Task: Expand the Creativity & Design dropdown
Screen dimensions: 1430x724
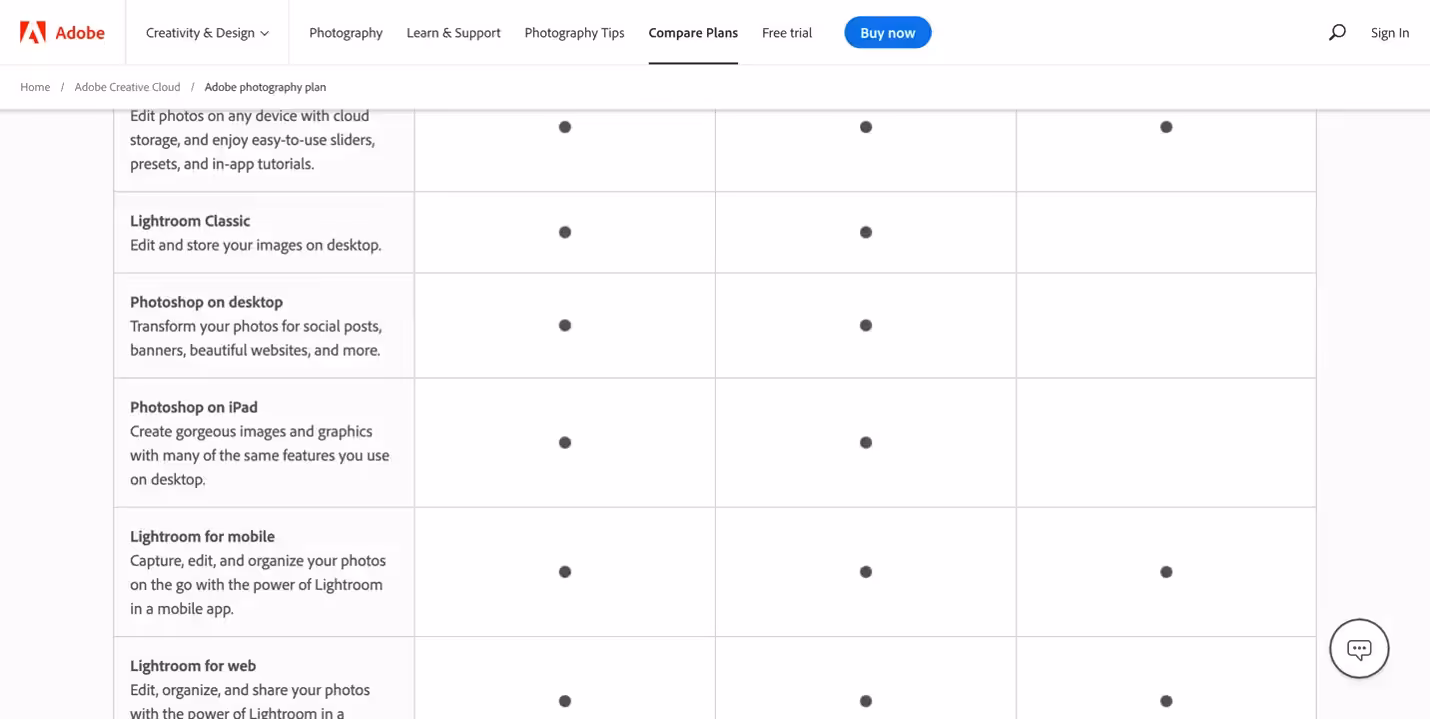Action: (x=207, y=33)
